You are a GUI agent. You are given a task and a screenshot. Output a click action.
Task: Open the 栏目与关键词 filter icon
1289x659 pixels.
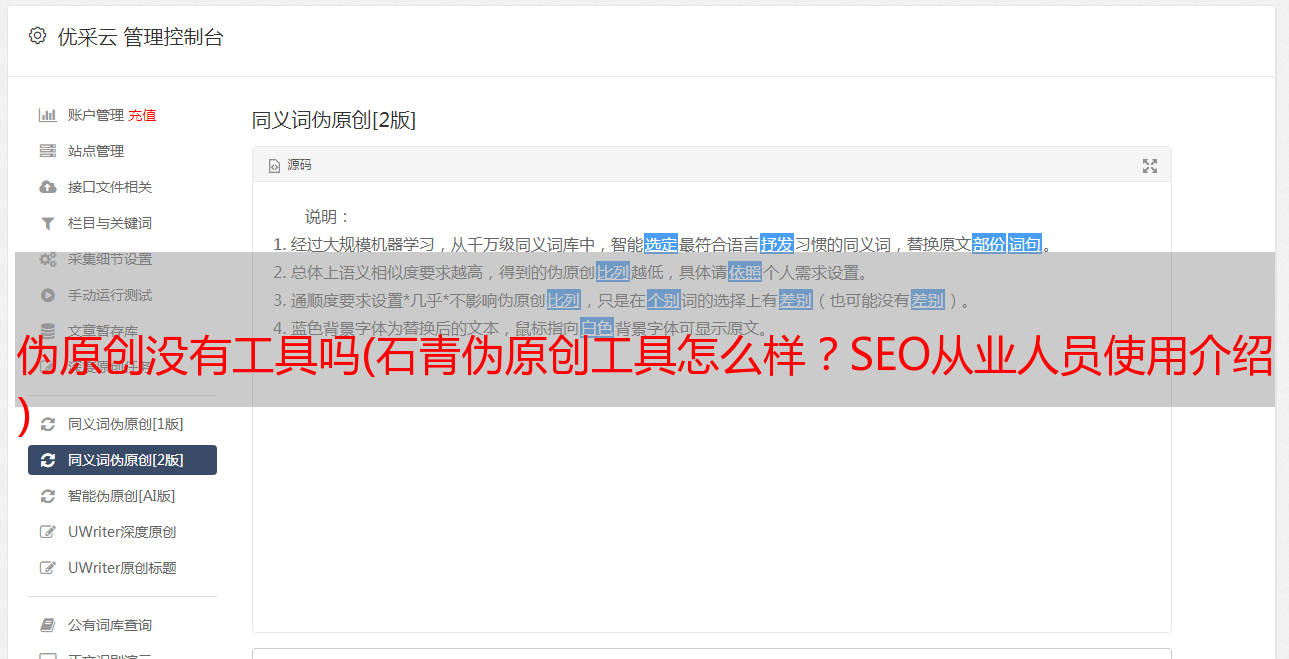pyautogui.click(x=47, y=223)
